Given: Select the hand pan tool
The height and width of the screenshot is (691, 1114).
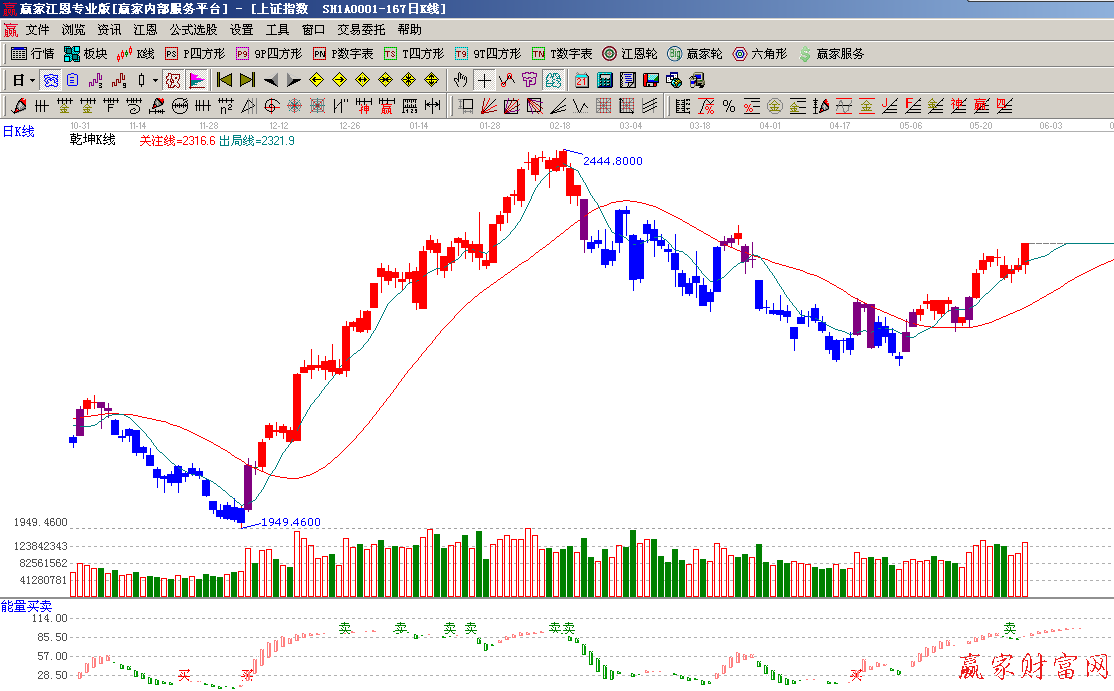Looking at the screenshot, I should [x=460, y=80].
